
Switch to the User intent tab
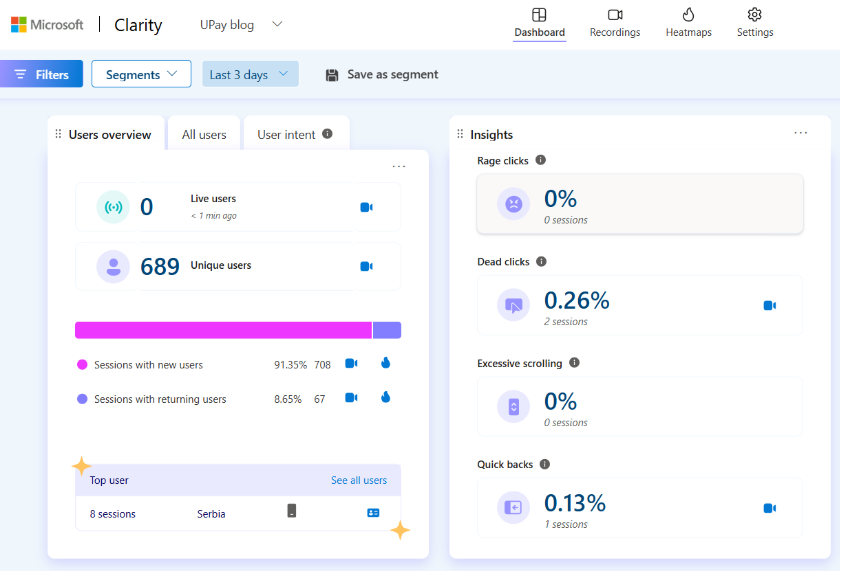286,135
